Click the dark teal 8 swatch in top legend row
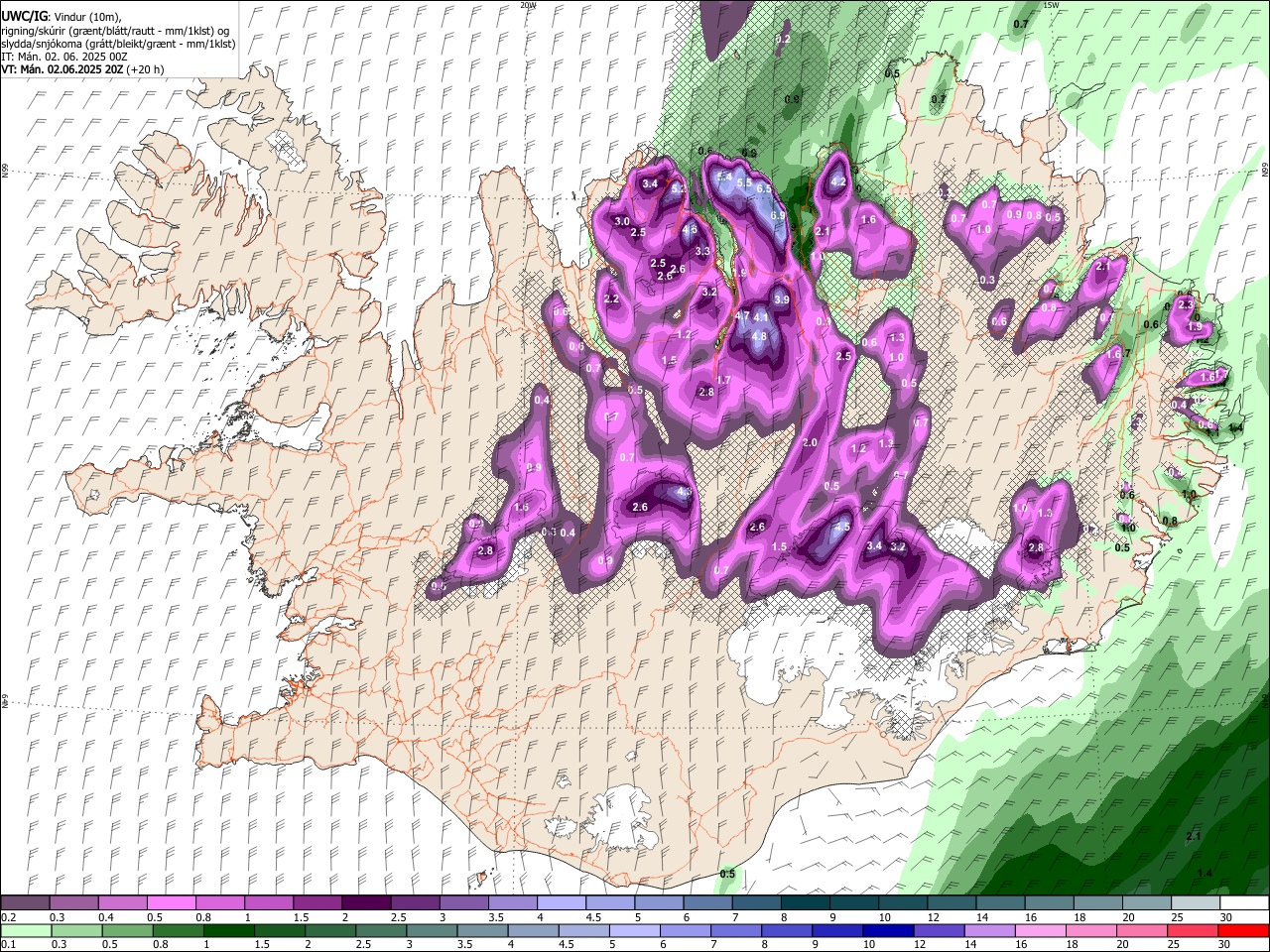1270x952 pixels. [x=805, y=903]
